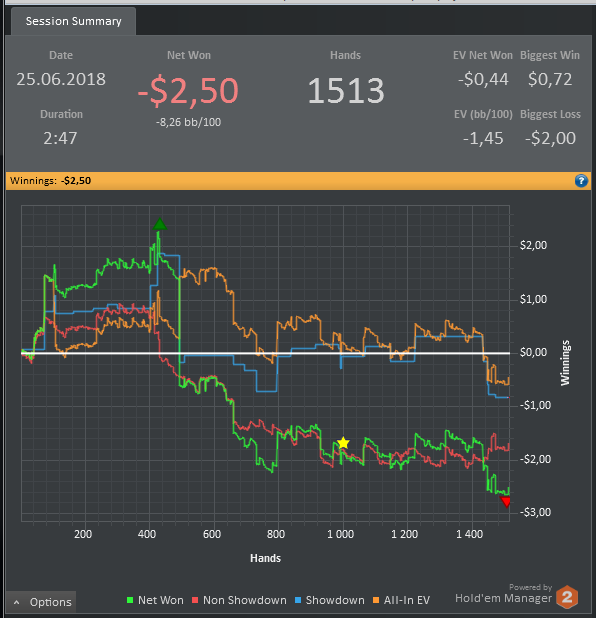This screenshot has height=618, width=596.
Task: Click the green triangle peak marker
Action: click(x=160, y=224)
